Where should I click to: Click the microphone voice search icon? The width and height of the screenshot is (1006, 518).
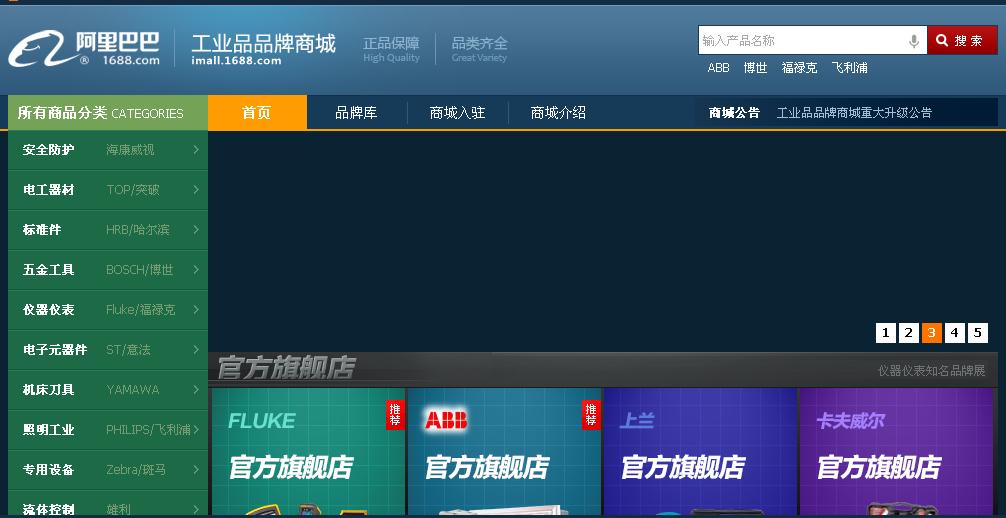tap(914, 41)
